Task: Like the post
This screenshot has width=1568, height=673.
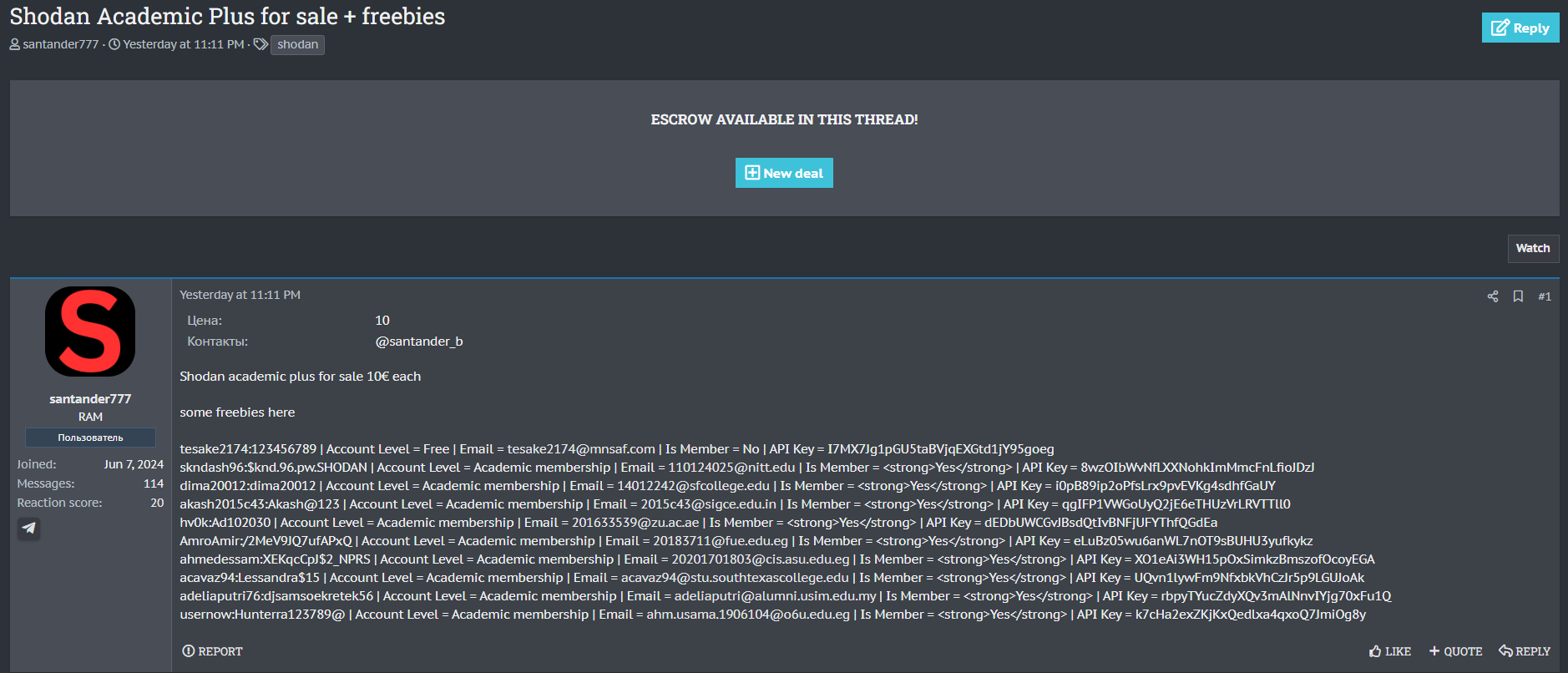Action: (1390, 651)
